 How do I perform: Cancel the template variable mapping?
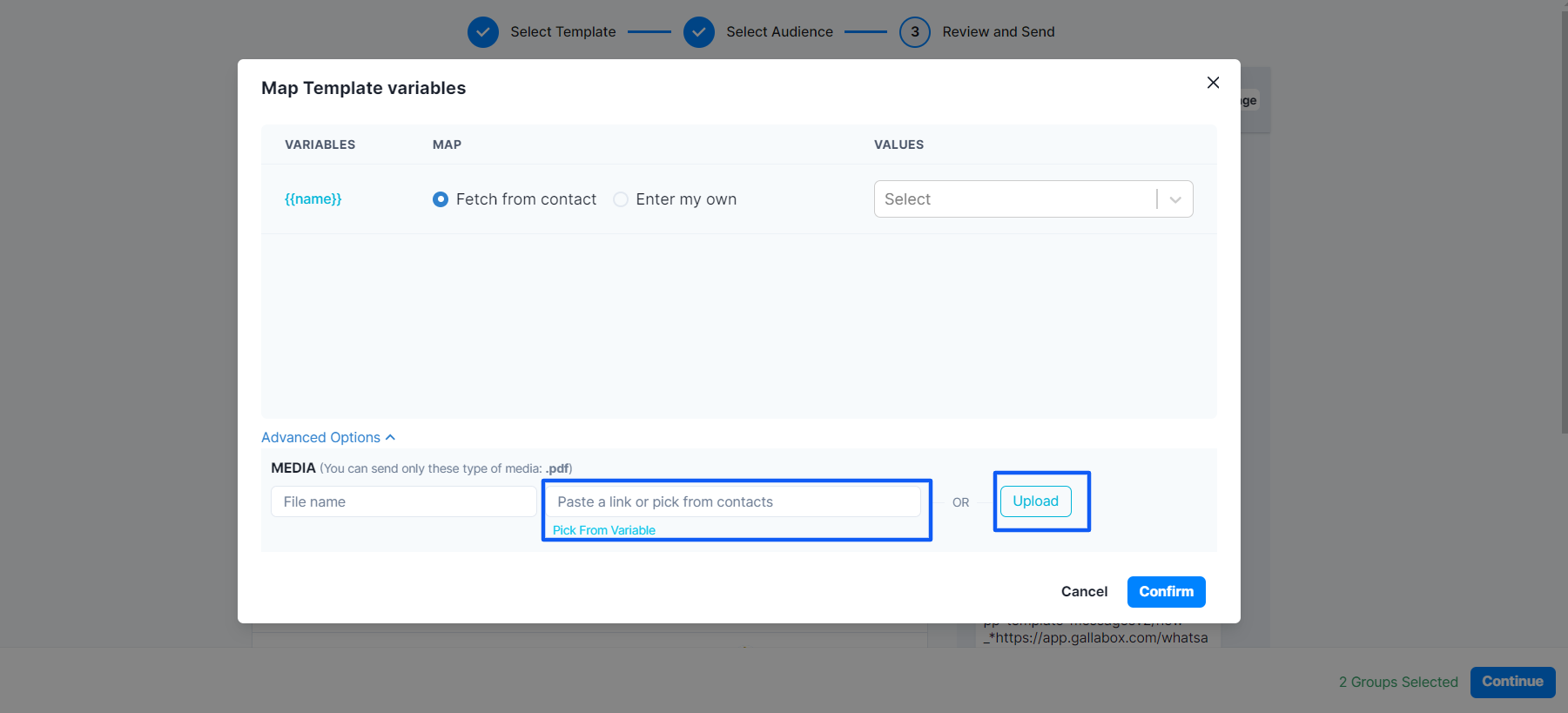[x=1084, y=592]
